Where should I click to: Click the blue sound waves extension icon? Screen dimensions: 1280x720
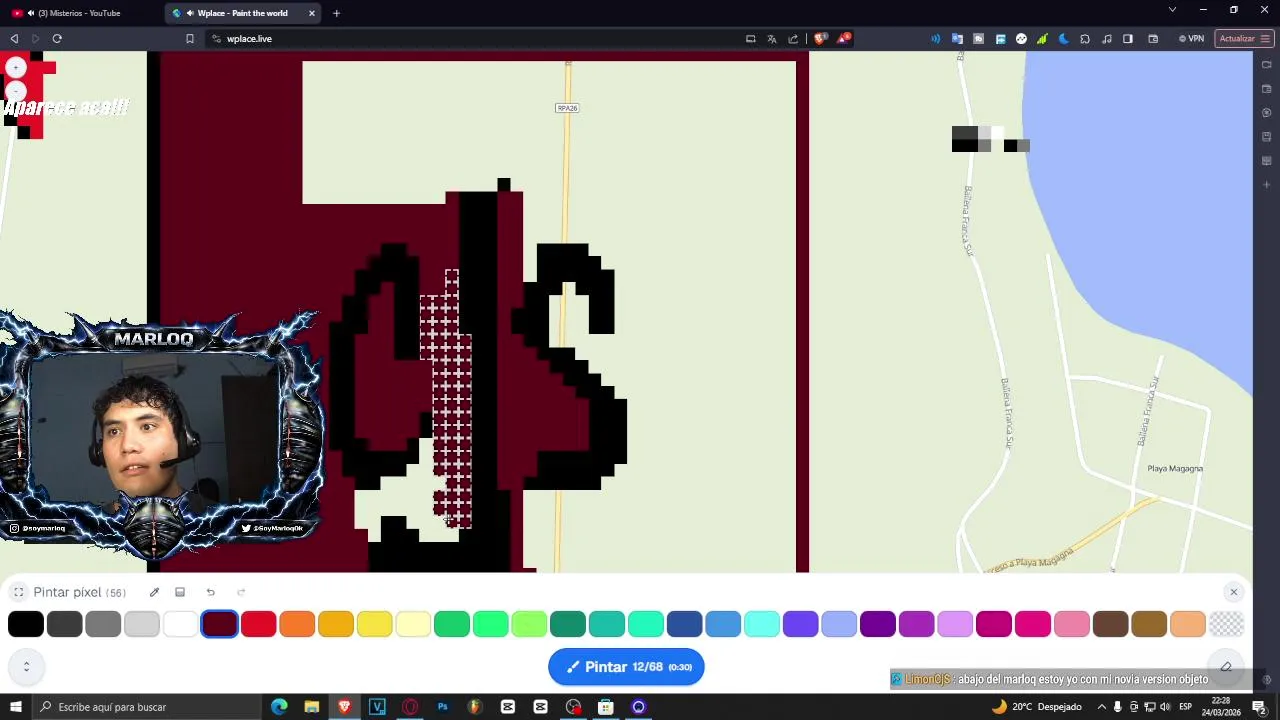point(935,39)
